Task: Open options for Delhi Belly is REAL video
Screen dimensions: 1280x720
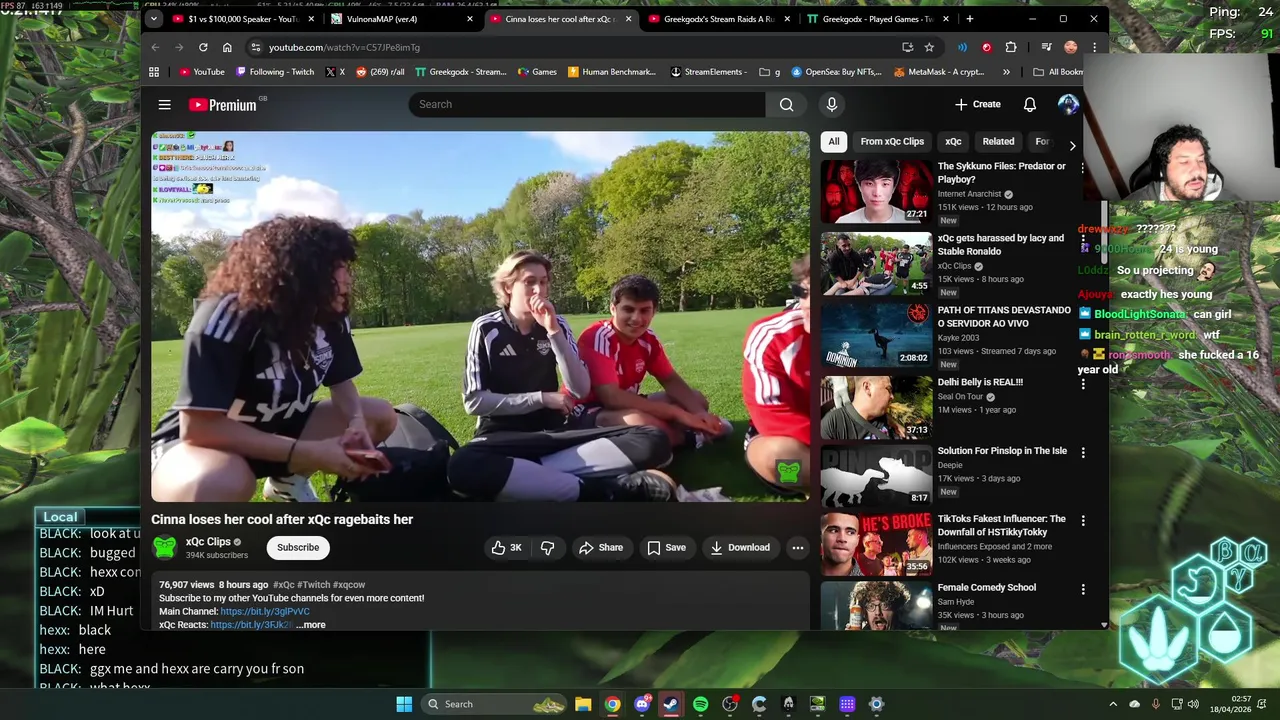Action: [1083, 384]
